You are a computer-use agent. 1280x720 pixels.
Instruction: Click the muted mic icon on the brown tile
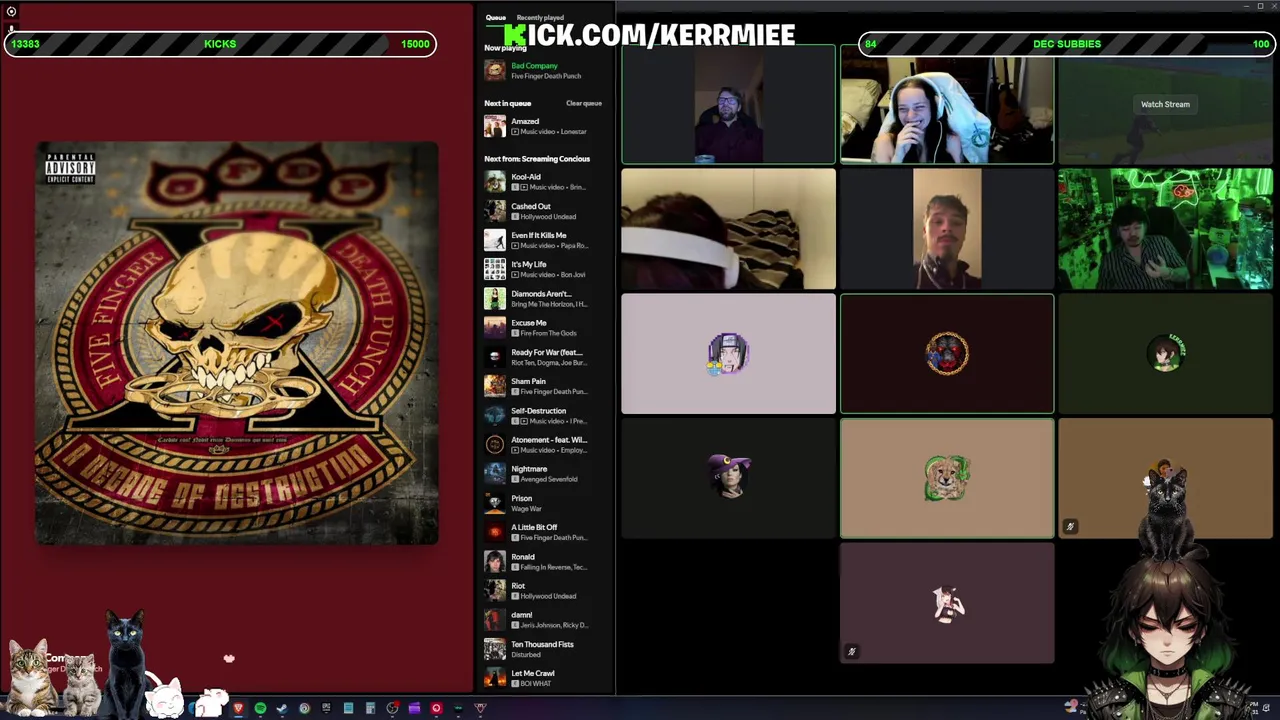coord(1070,527)
